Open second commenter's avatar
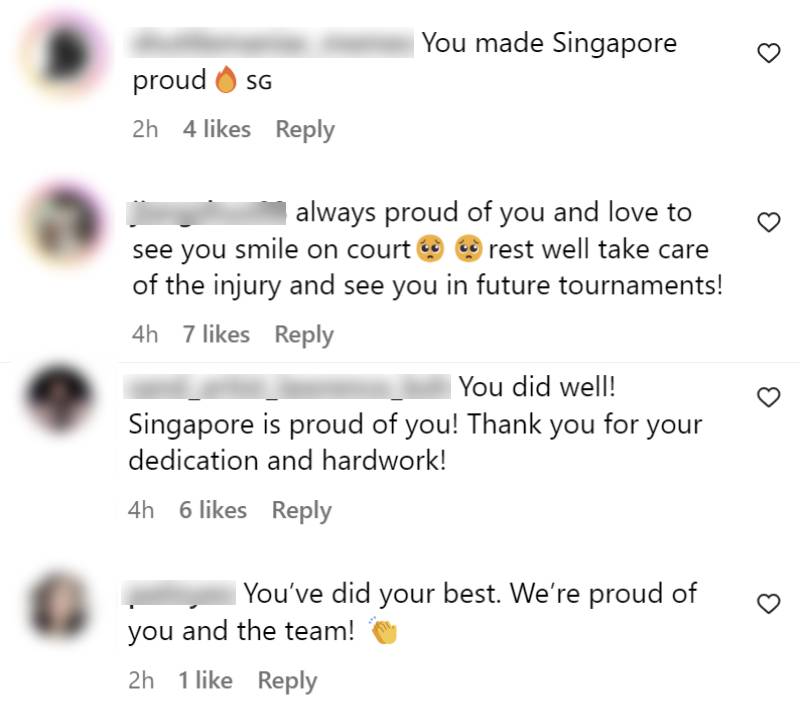800x714 pixels. coord(65,224)
